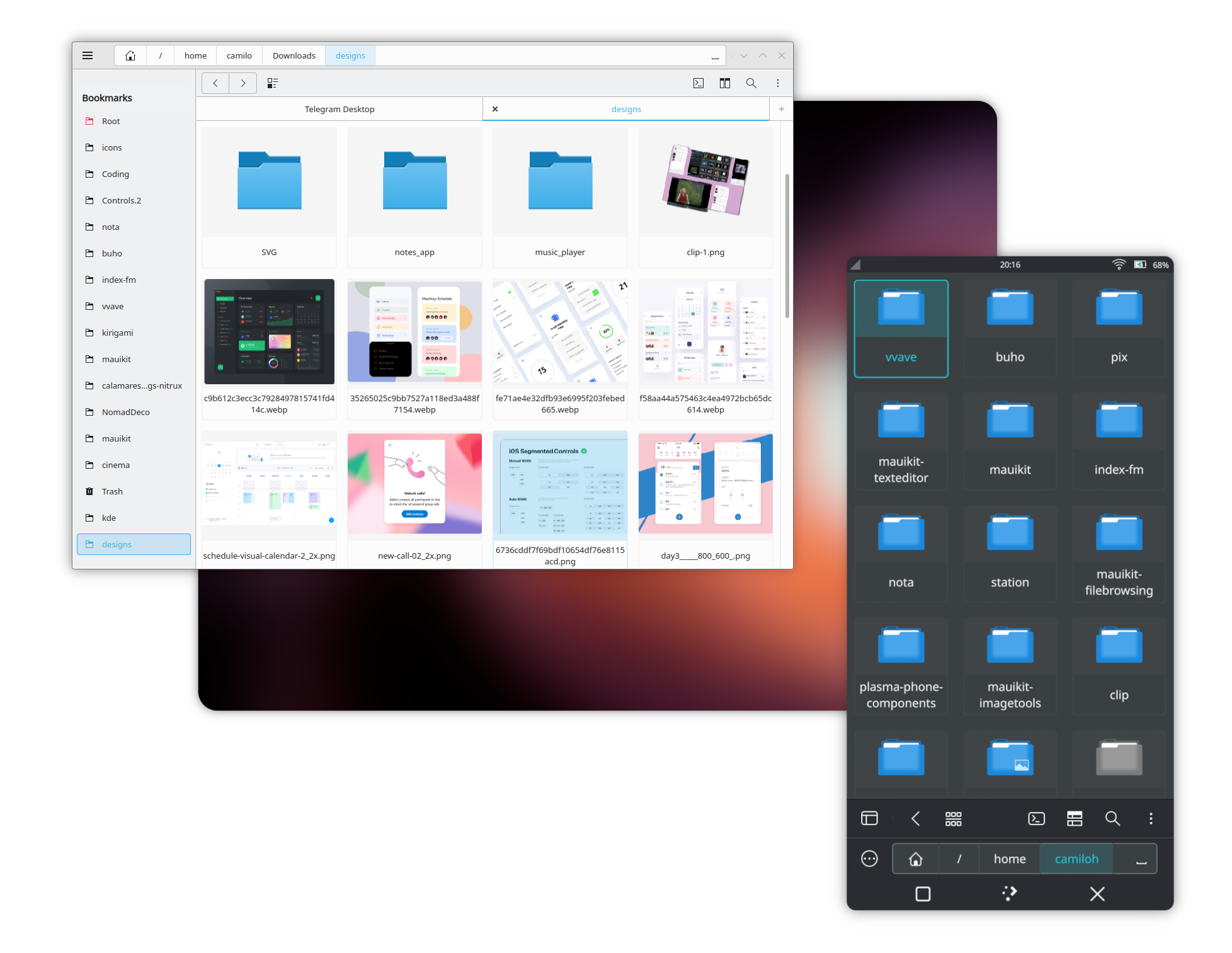Select the Downloads breadcrumb segment

click(x=294, y=55)
